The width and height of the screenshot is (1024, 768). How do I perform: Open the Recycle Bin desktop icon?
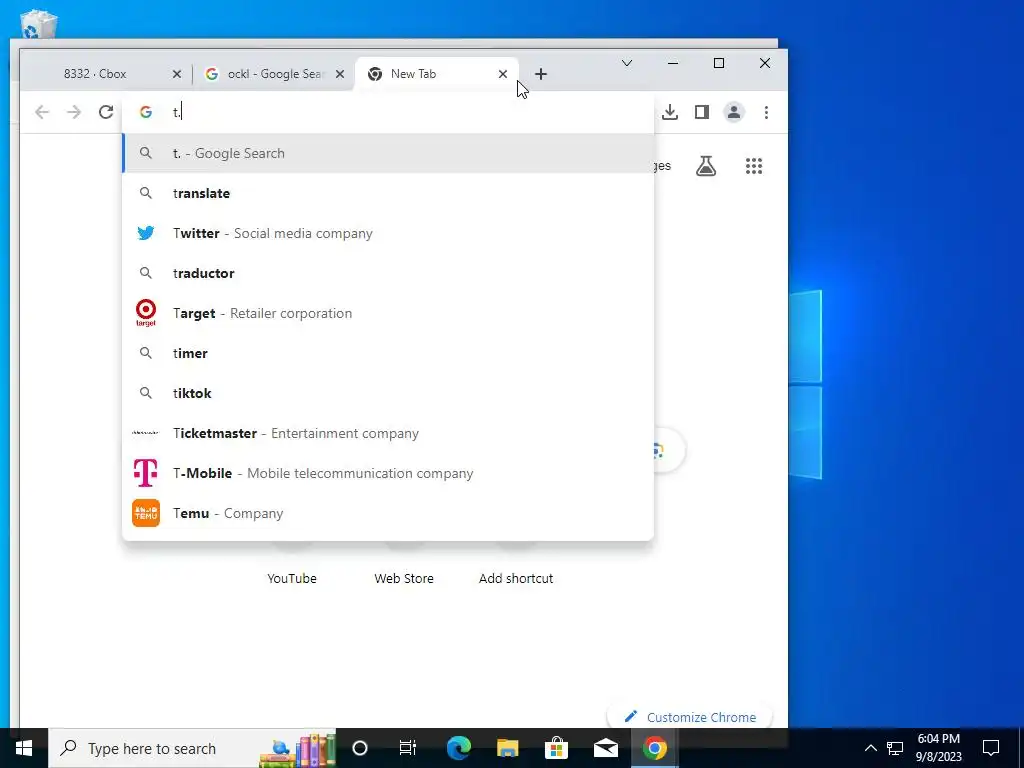tap(39, 24)
